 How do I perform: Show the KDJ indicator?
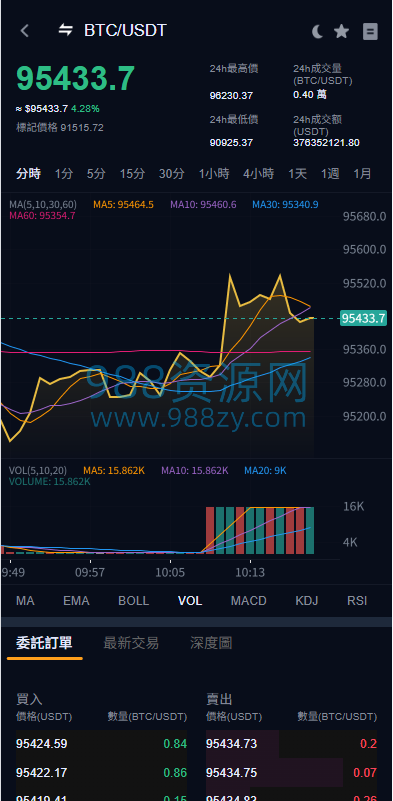[307, 601]
